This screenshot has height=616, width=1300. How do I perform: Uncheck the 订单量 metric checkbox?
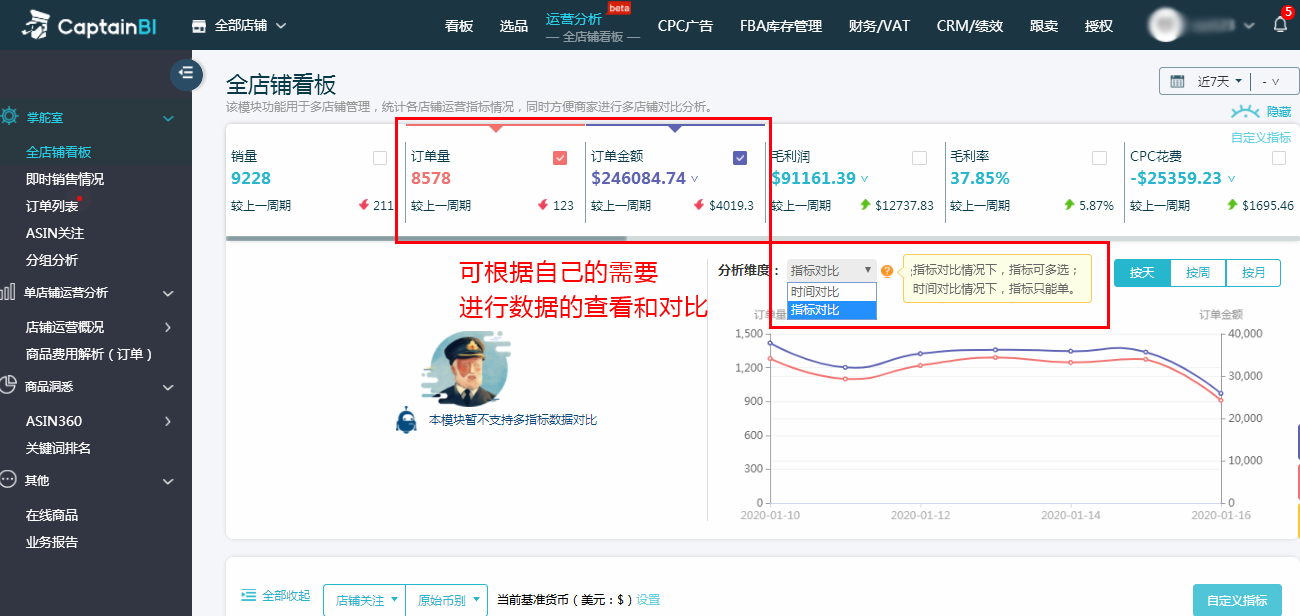560,157
